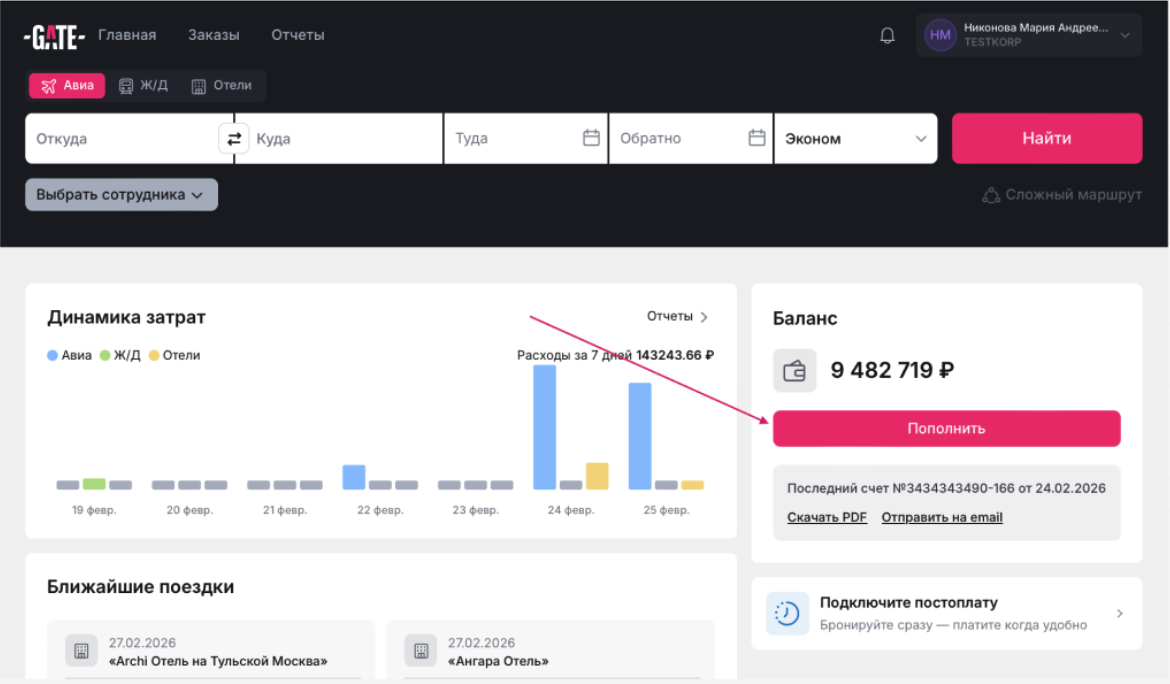Click the Скачать PDF link
Viewport: 1170px width, 684px height.
[826, 517]
